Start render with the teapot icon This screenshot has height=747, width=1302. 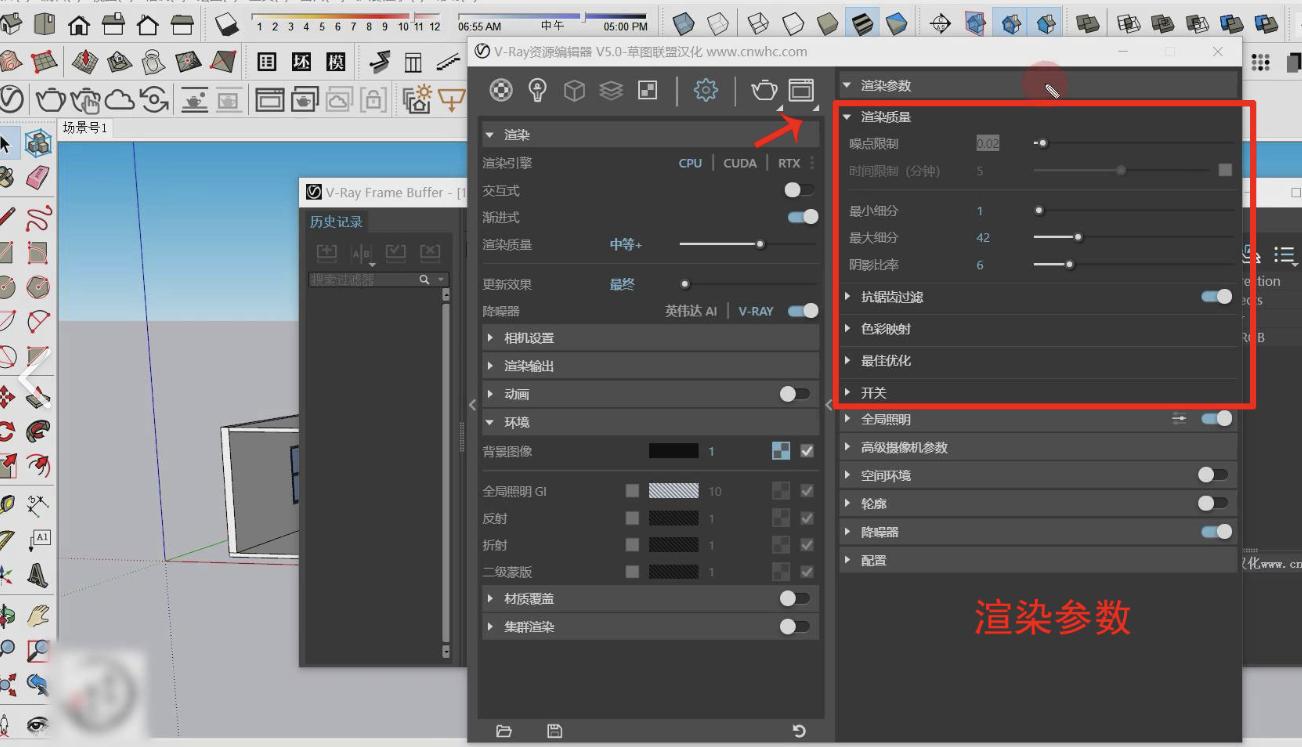tap(764, 91)
